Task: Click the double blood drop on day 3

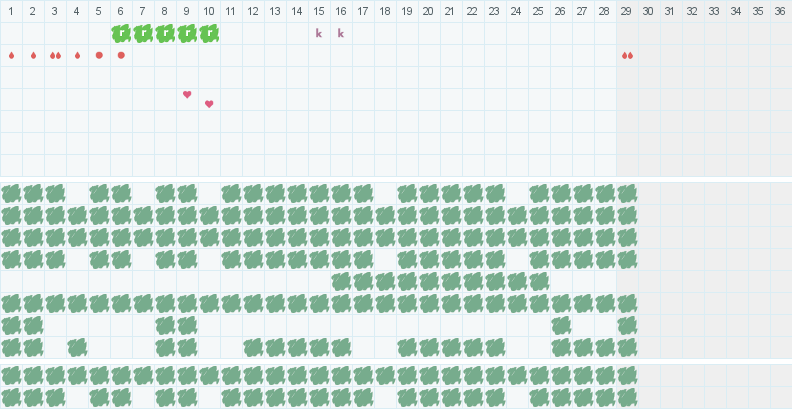Action: tap(55, 56)
